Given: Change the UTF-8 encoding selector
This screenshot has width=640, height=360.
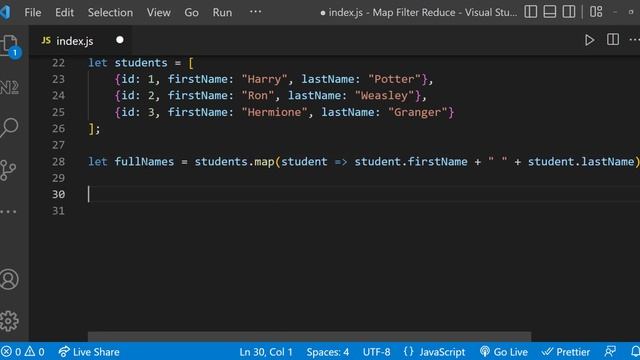Looking at the screenshot, I should (376, 351).
